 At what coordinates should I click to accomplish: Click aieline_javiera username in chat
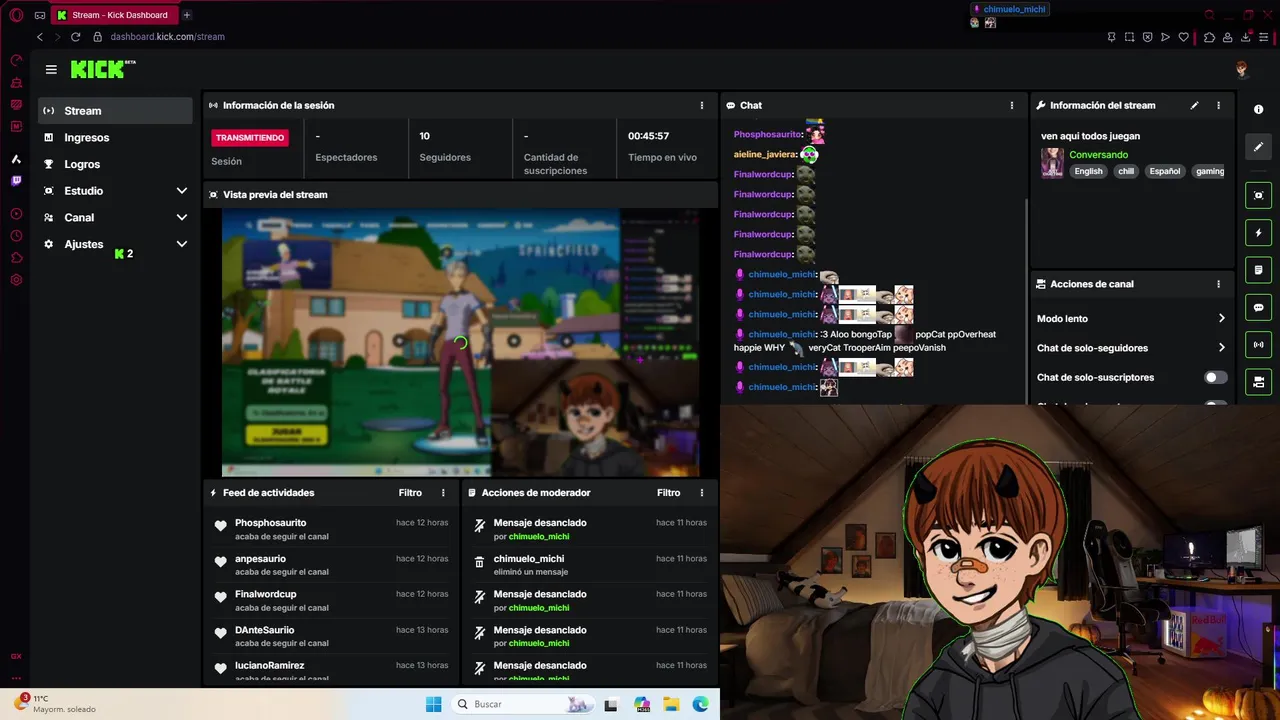765,155
